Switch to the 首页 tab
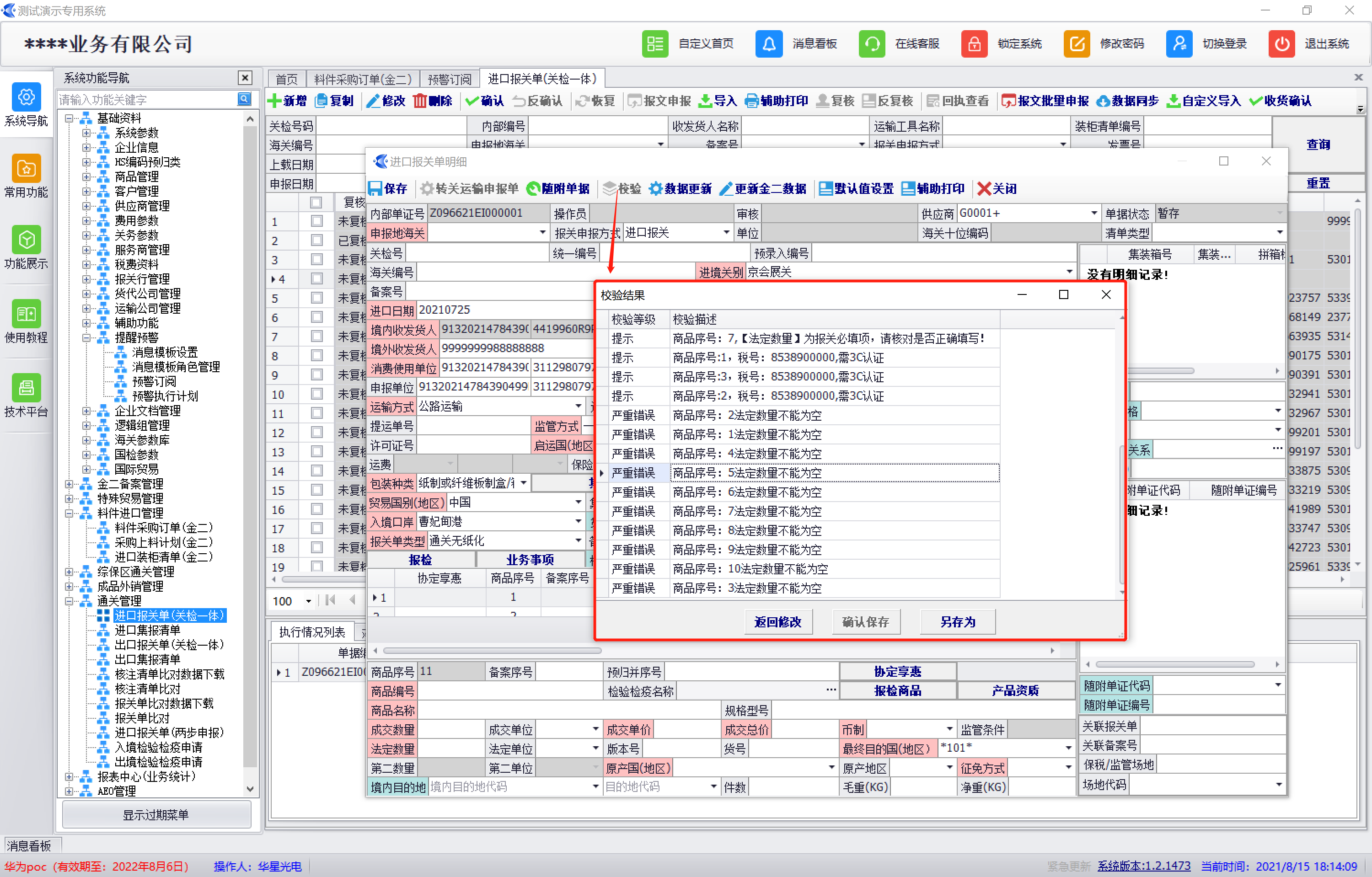 tap(287, 79)
